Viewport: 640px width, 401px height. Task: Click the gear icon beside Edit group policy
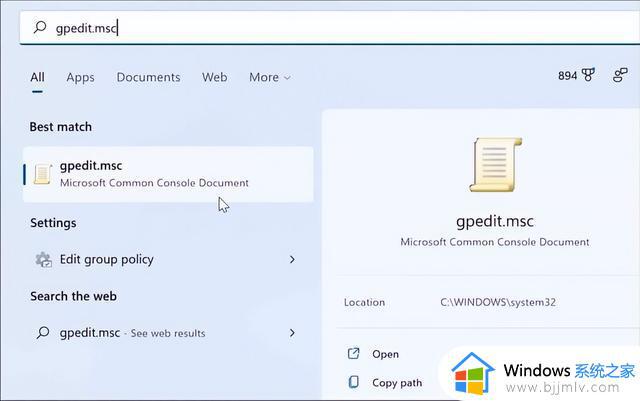43,259
